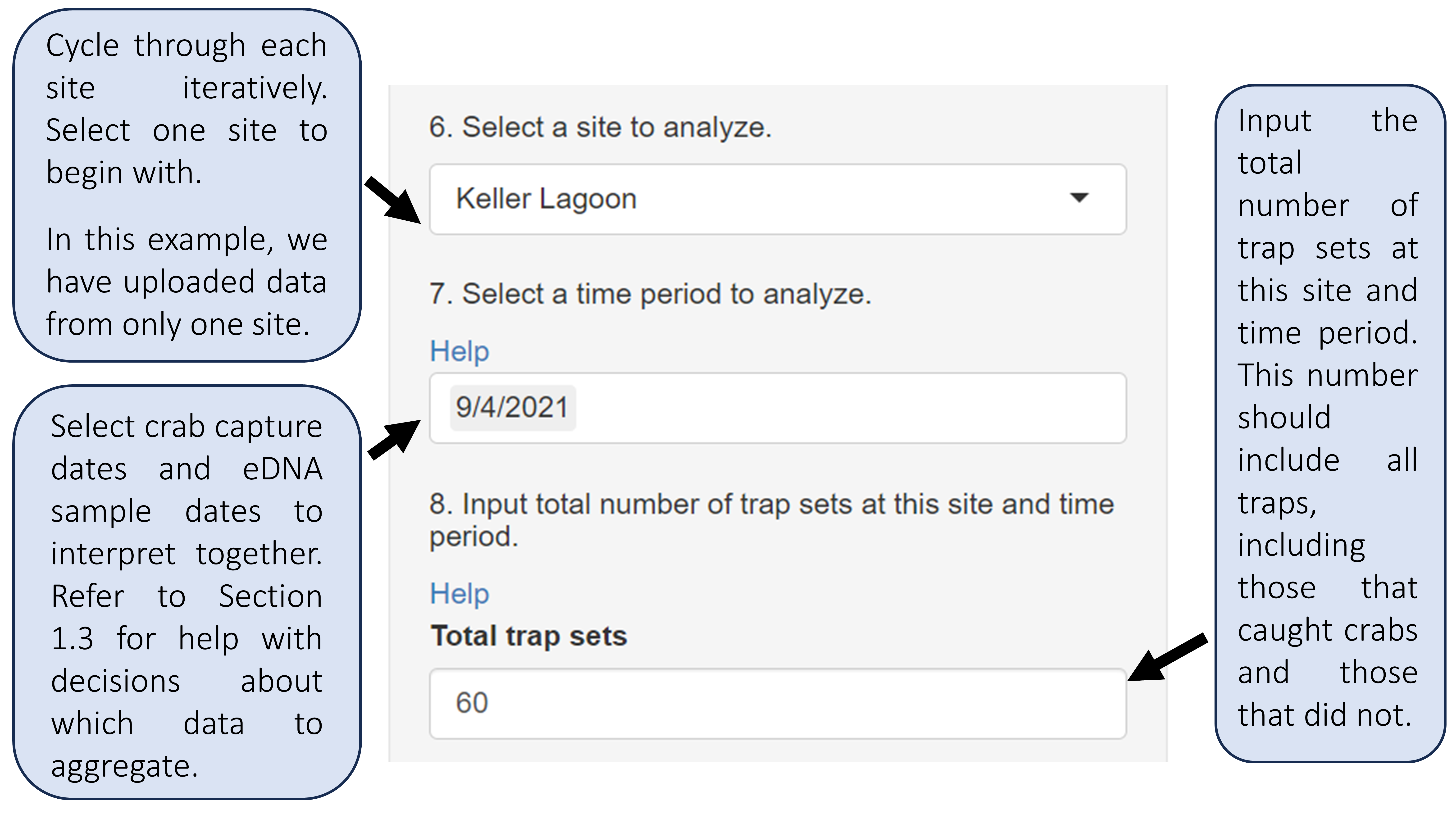
Task: Click the 'Select crab capture dates' callout text
Action: click(187, 427)
